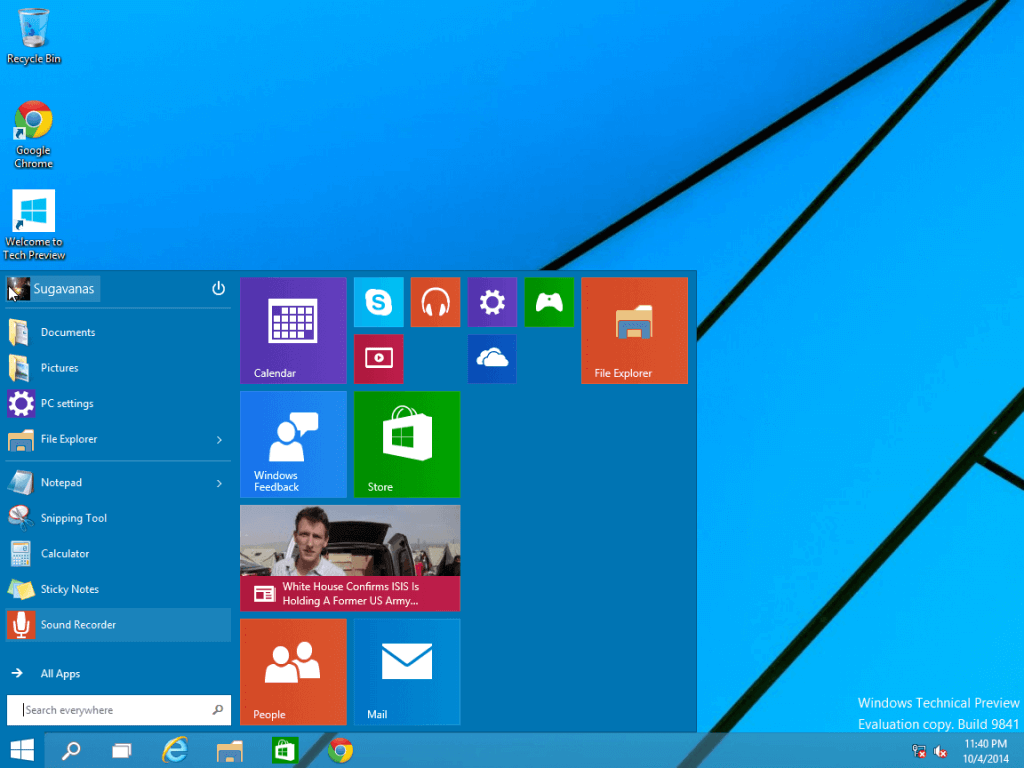Show All Apps in the Start menu

tap(118, 673)
